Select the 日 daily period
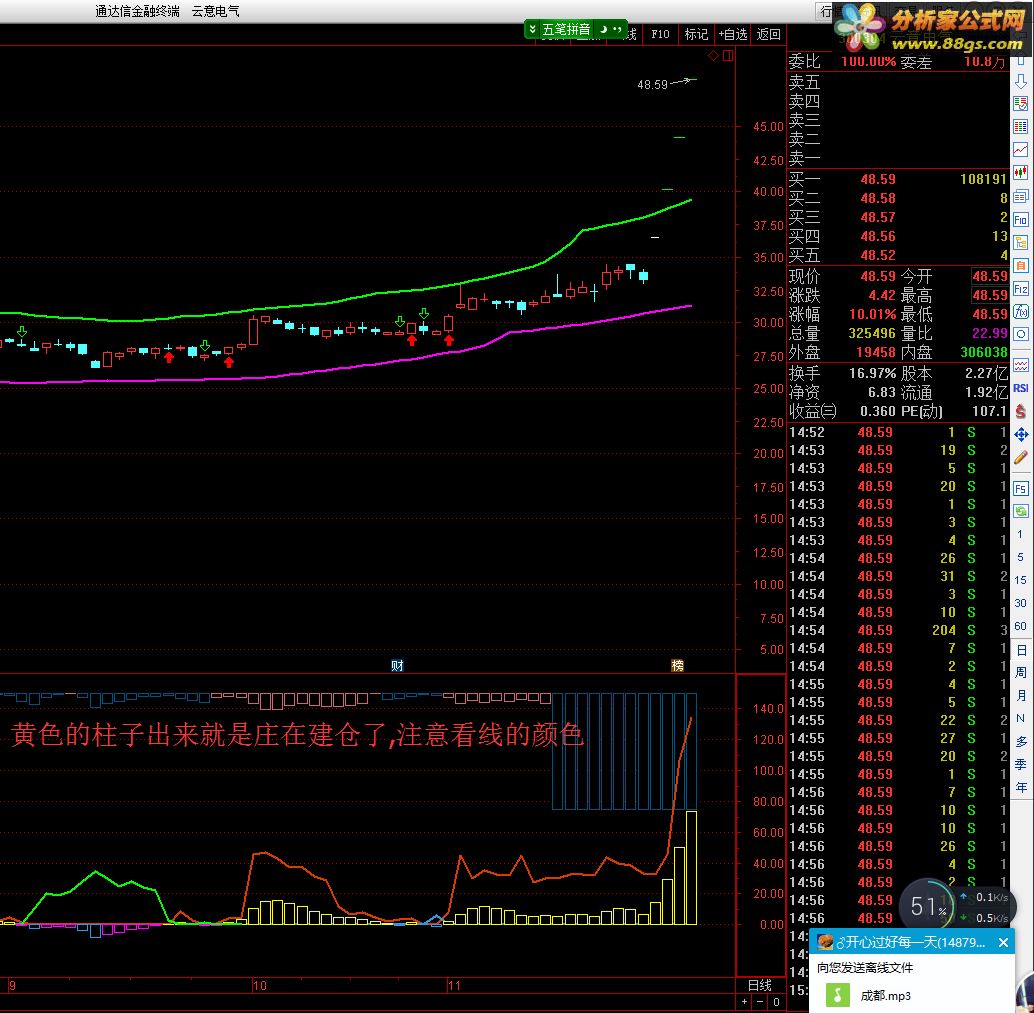The width and height of the screenshot is (1034, 1013). pos(1021,650)
